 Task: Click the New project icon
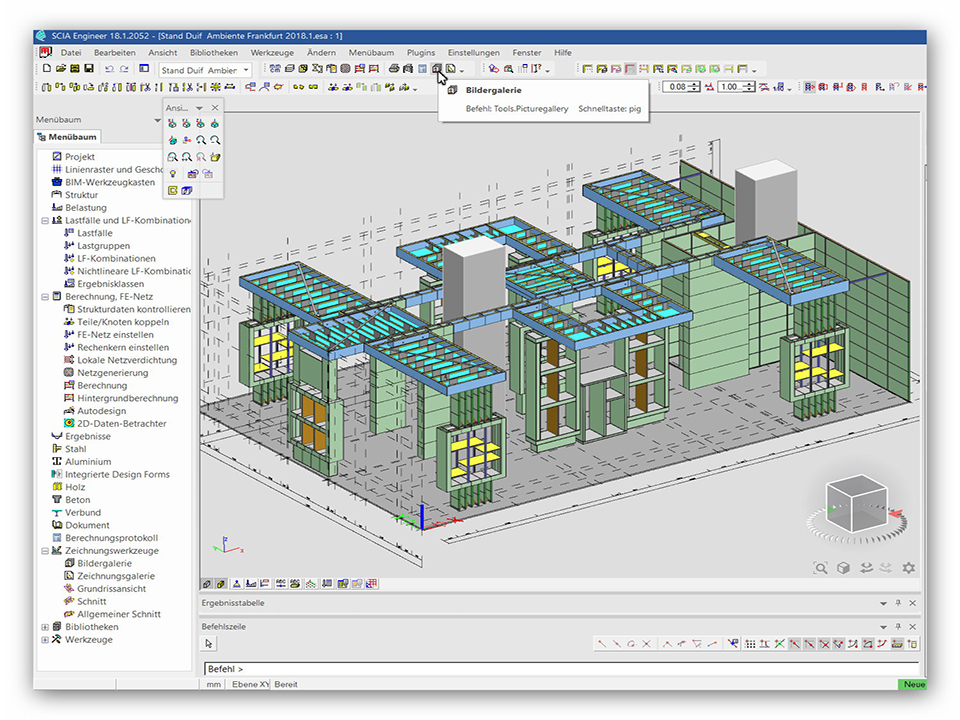(47, 69)
